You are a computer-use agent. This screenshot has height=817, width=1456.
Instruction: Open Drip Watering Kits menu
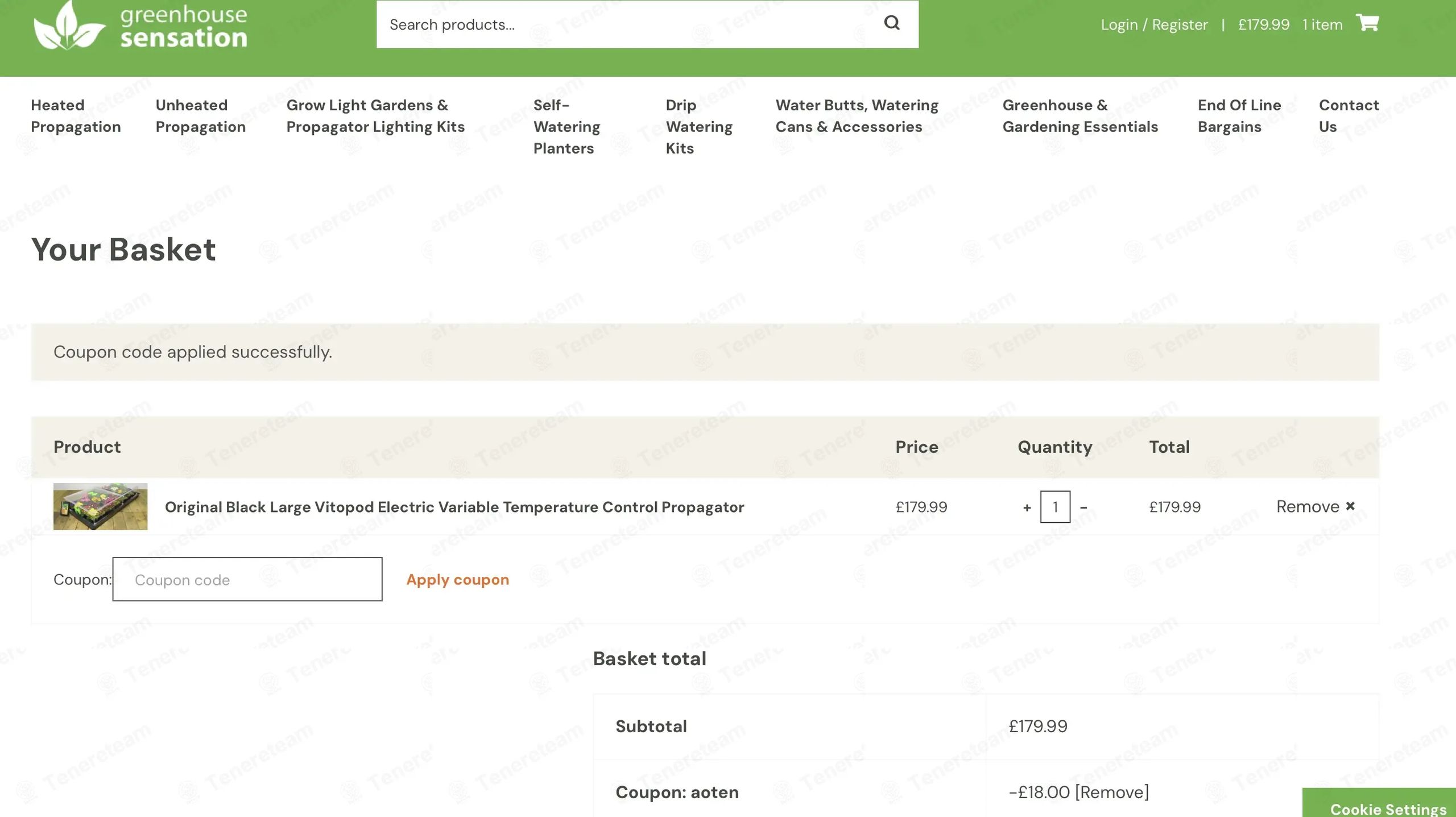coord(699,126)
